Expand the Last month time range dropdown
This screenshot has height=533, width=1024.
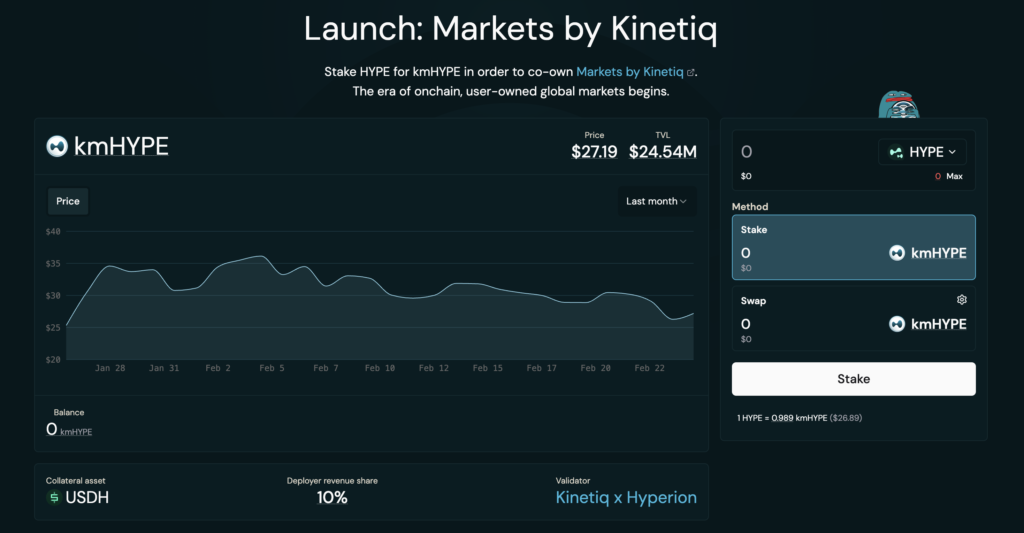656,201
